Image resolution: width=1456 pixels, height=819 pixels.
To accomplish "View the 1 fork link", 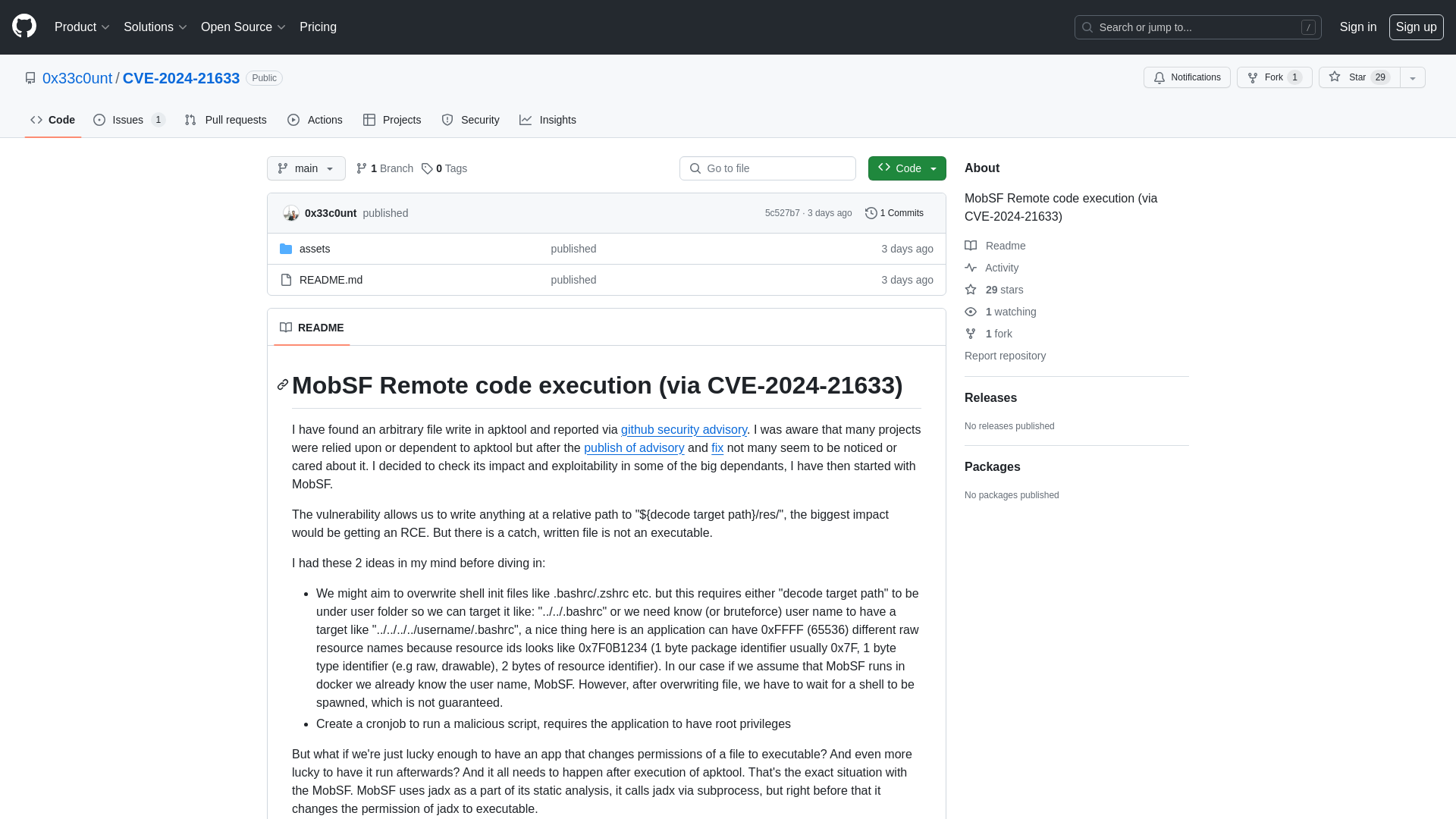I will click(988, 334).
